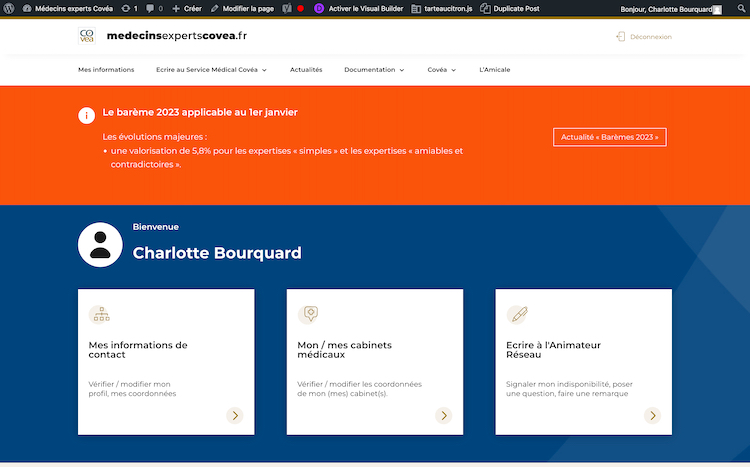The width and height of the screenshot is (750, 467).
Task: Click the Covéa logo in site header
Action: (x=87, y=36)
